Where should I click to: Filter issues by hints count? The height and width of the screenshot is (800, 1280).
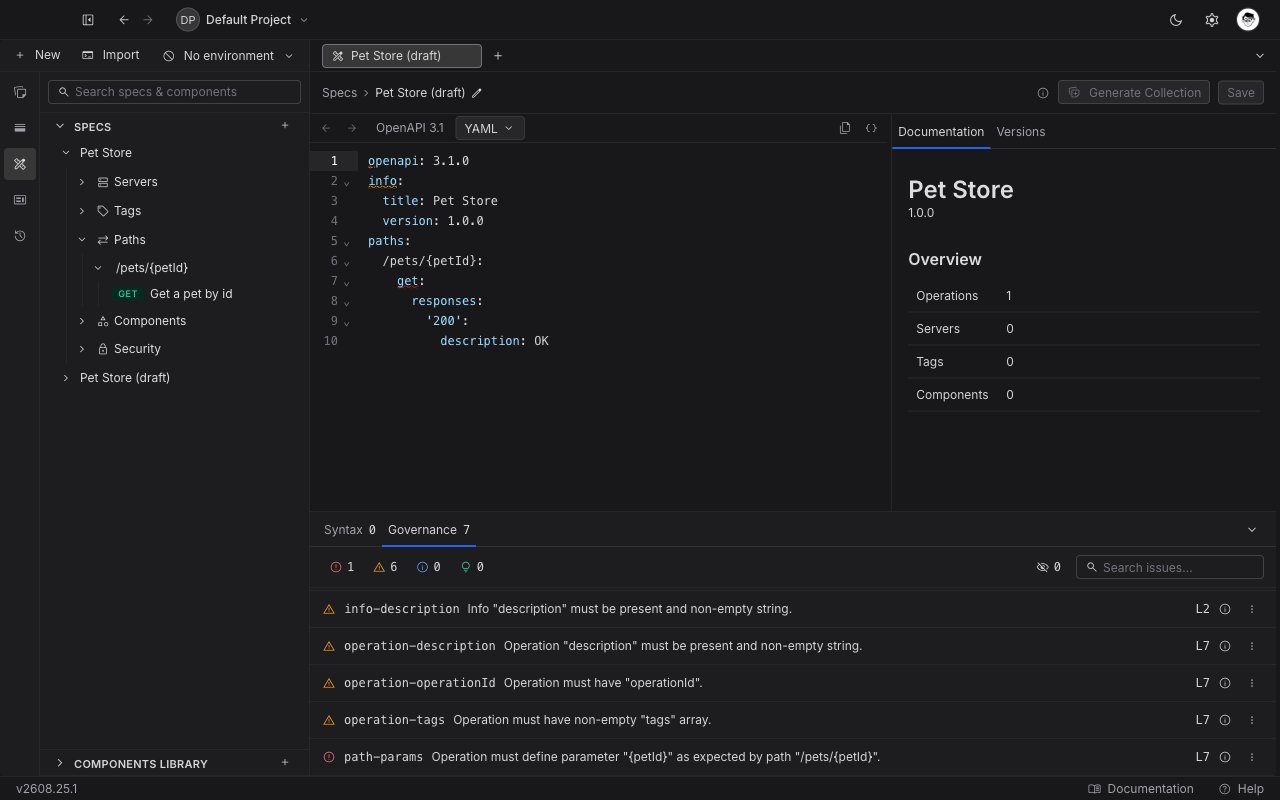(472, 567)
